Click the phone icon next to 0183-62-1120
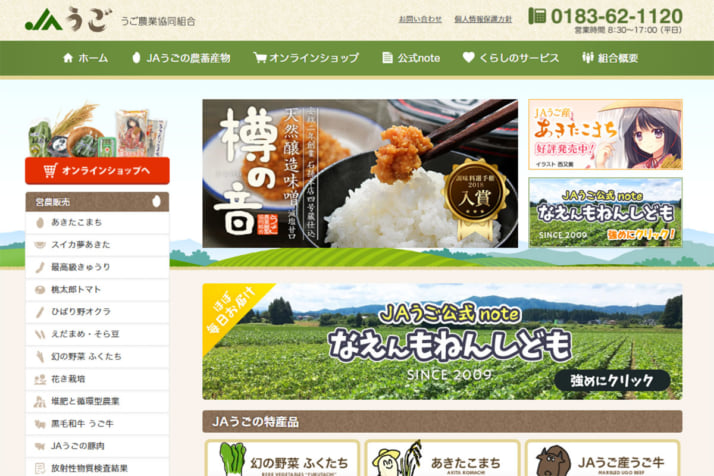 tap(537, 16)
